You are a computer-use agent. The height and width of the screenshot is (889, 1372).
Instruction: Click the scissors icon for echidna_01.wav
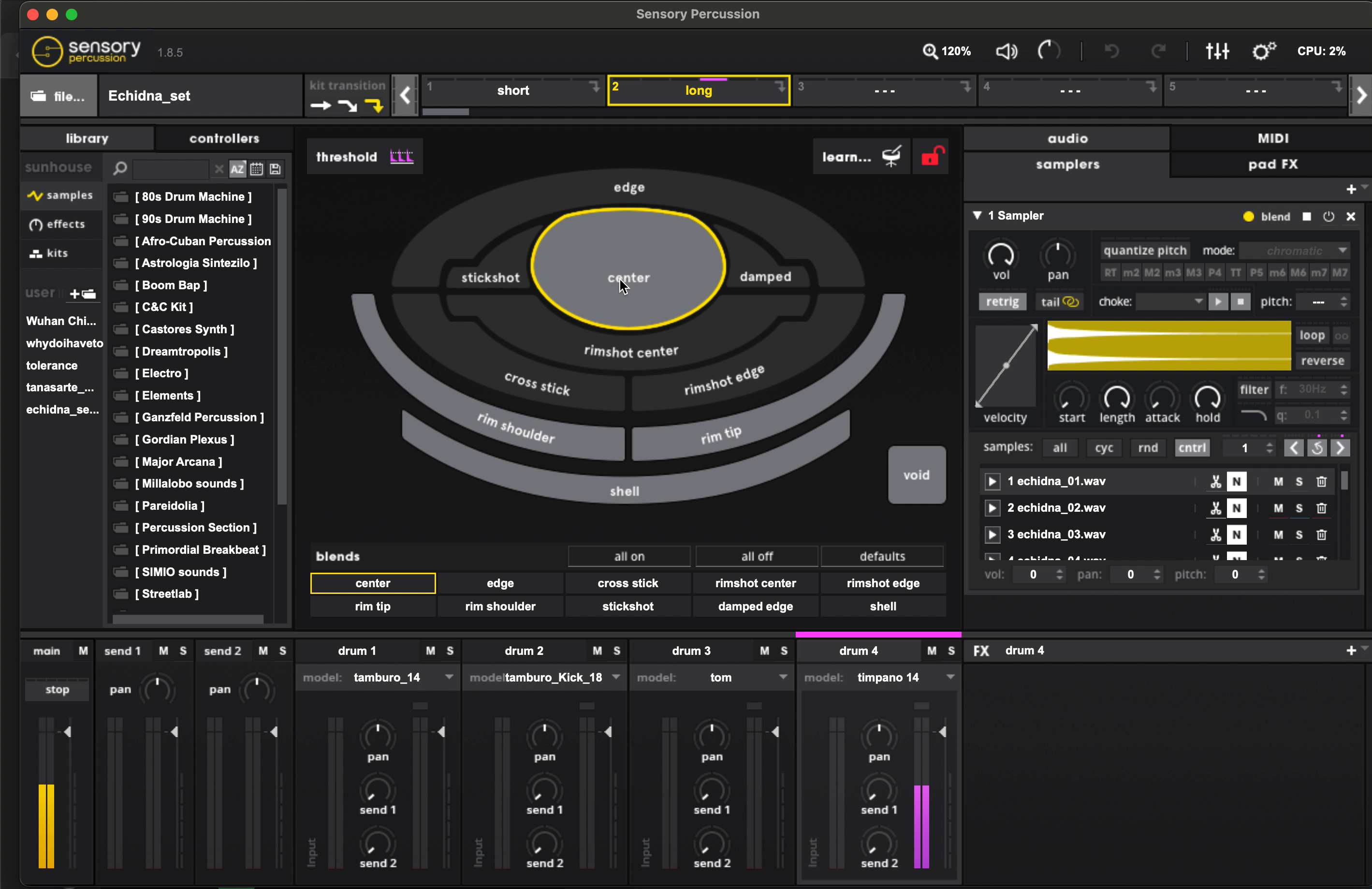pos(1215,481)
